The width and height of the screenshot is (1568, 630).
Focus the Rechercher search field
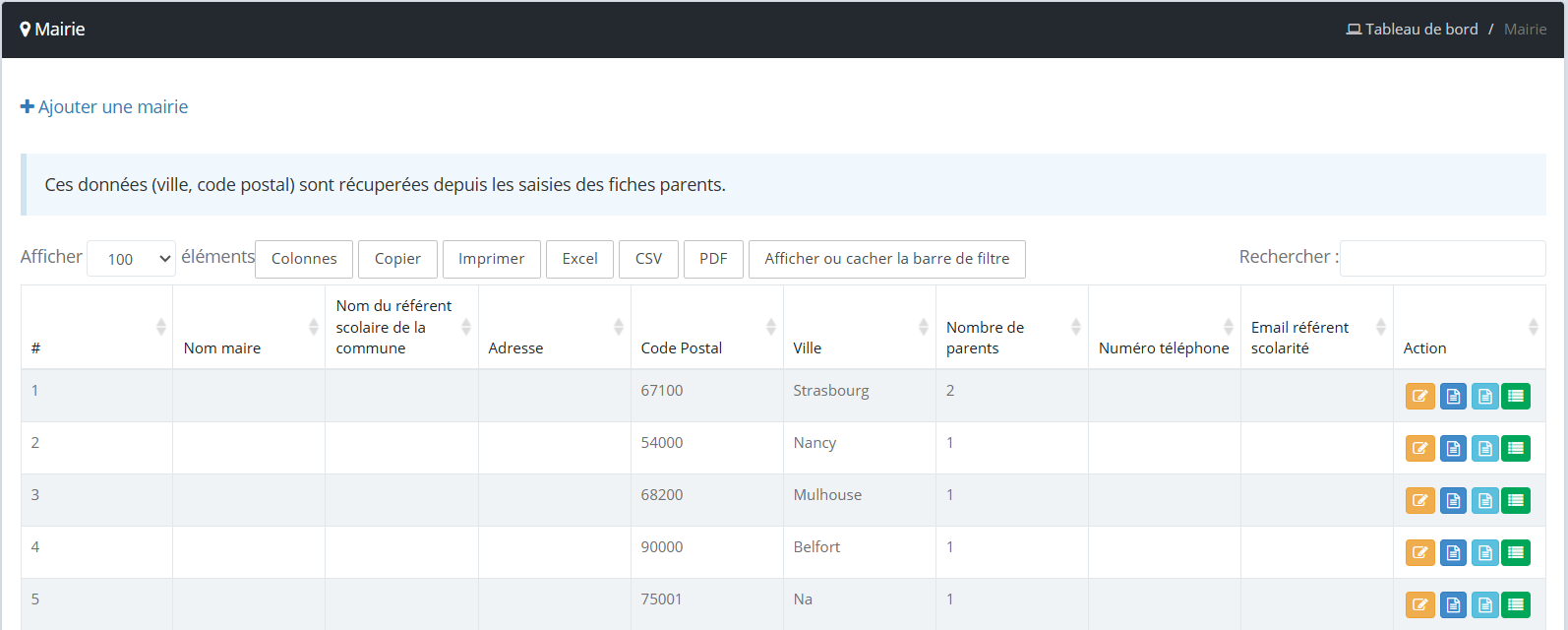pyautogui.click(x=1442, y=259)
